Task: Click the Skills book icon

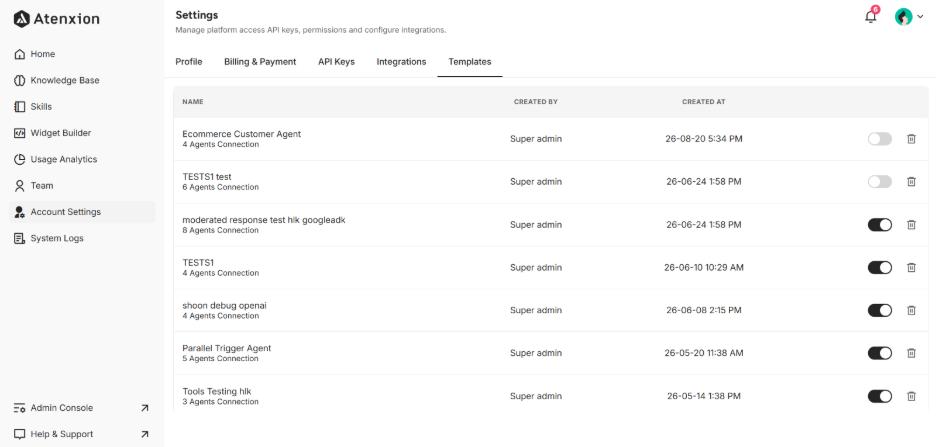Action: (19, 106)
